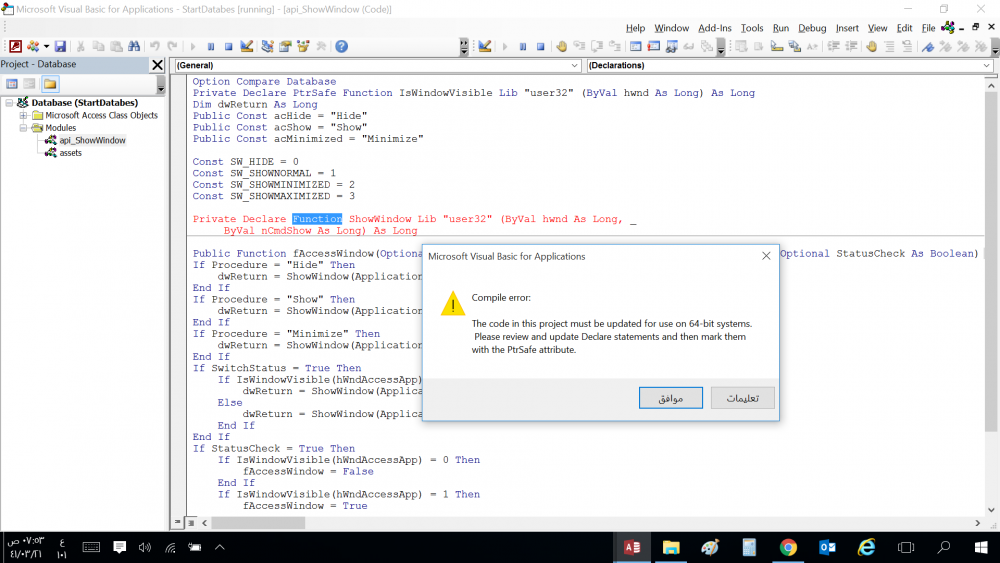The height and width of the screenshot is (563, 1000).
Task: Click the تعليمات (Help) button
Action: click(743, 398)
